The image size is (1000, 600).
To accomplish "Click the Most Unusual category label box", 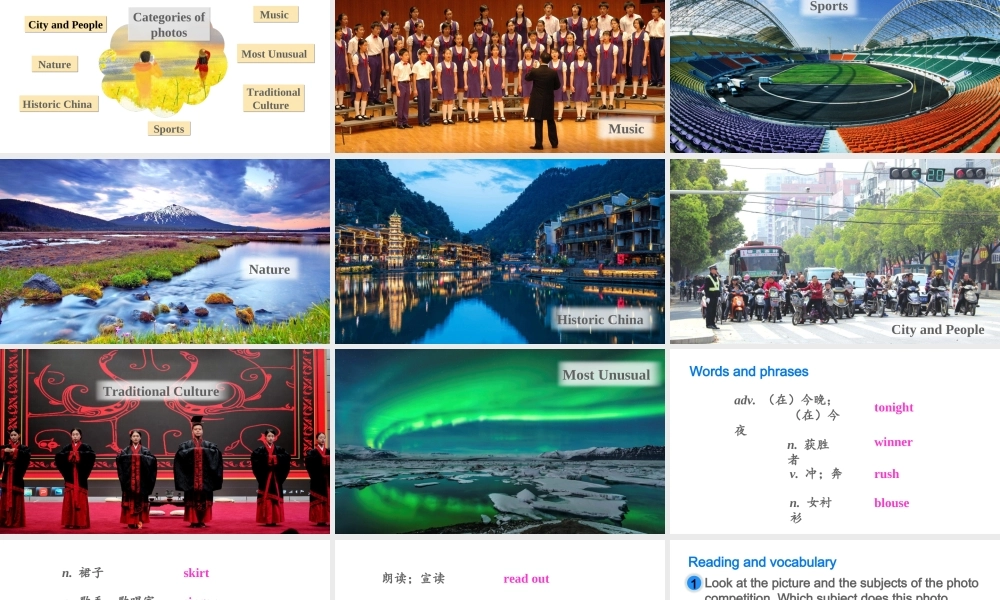I will pyautogui.click(x=274, y=54).
